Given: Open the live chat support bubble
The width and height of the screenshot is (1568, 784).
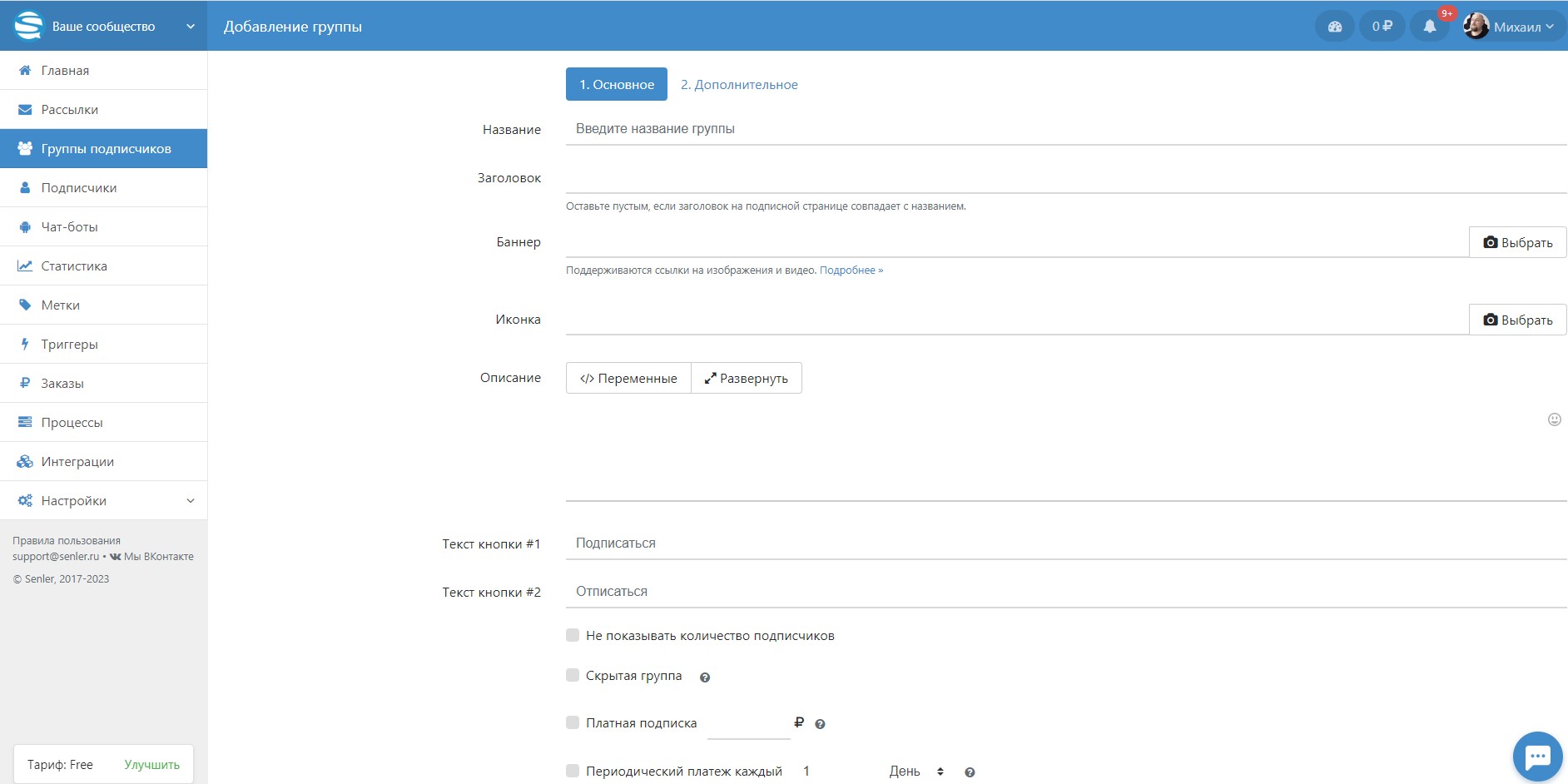Looking at the screenshot, I should (1536, 756).
